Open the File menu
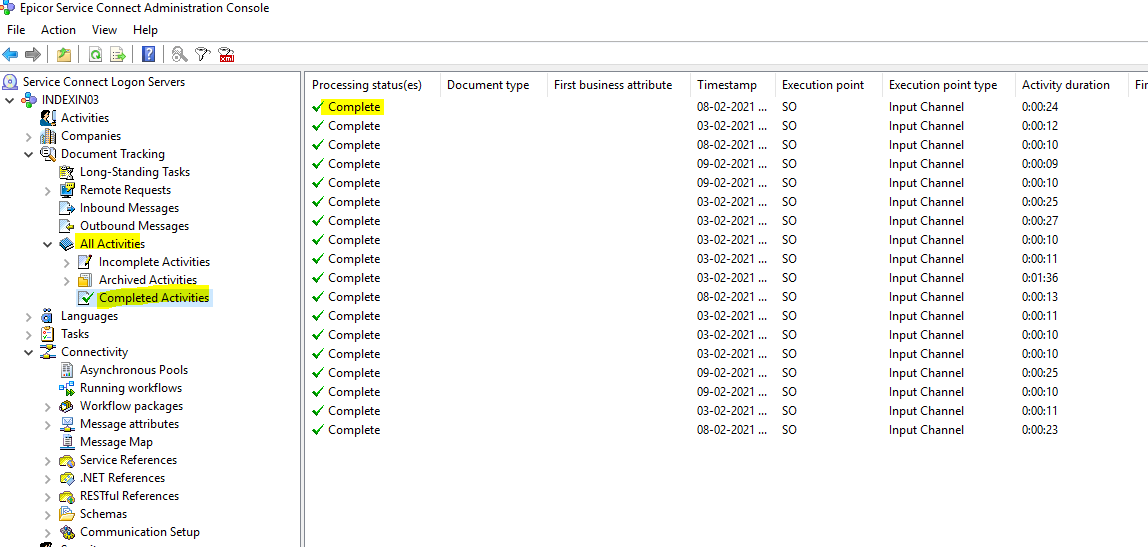 pos(16,30)
